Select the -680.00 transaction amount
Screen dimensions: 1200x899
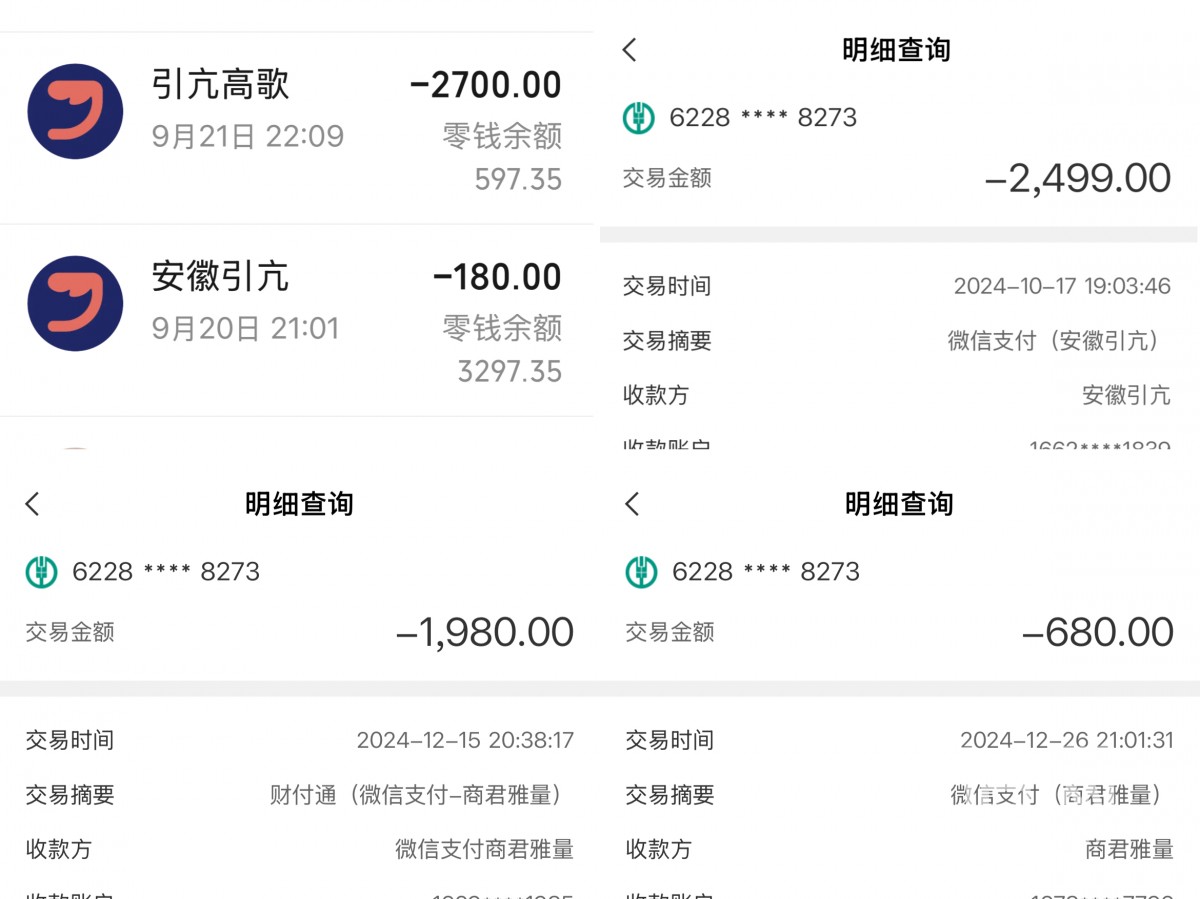point(1097,633)
